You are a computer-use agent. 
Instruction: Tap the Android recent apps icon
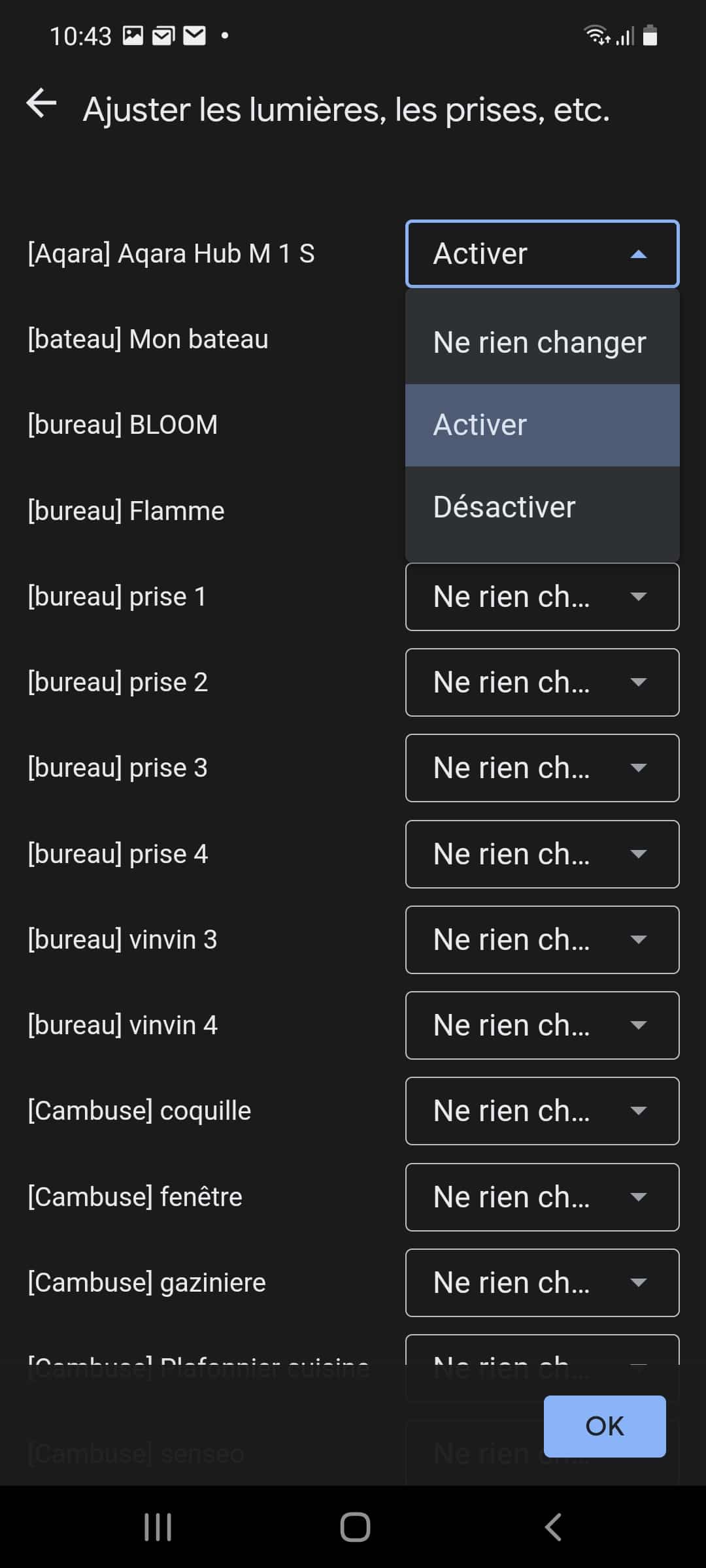point(158,1527)
